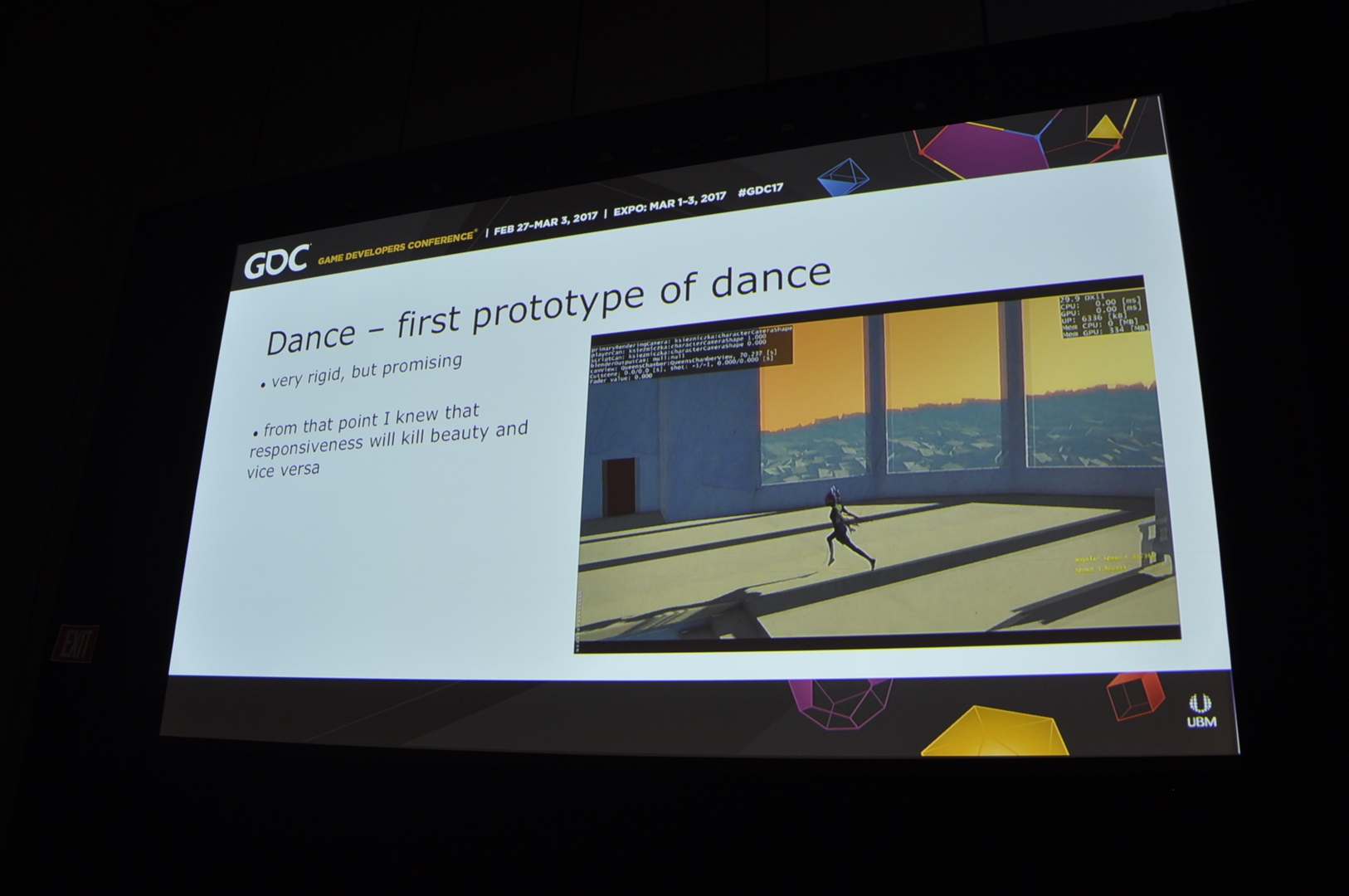Click the bullet starting "from that point I knew"
Viewport: 1349px width, 896px height.
point(386,441)
